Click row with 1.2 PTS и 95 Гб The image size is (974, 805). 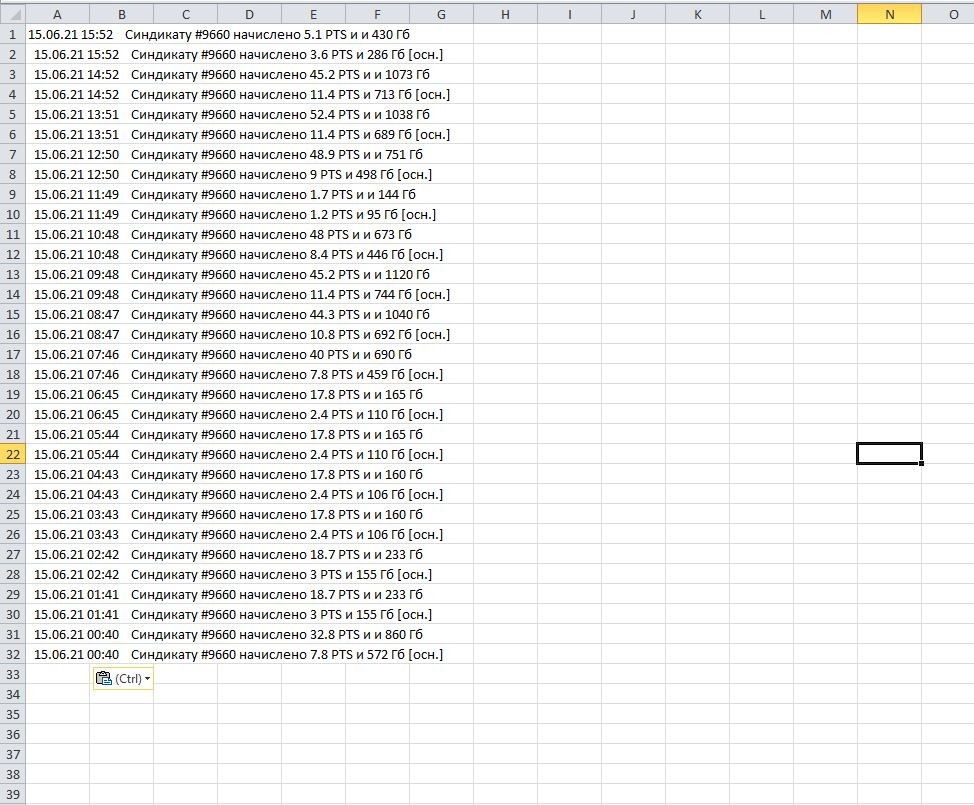pos(235,214)
